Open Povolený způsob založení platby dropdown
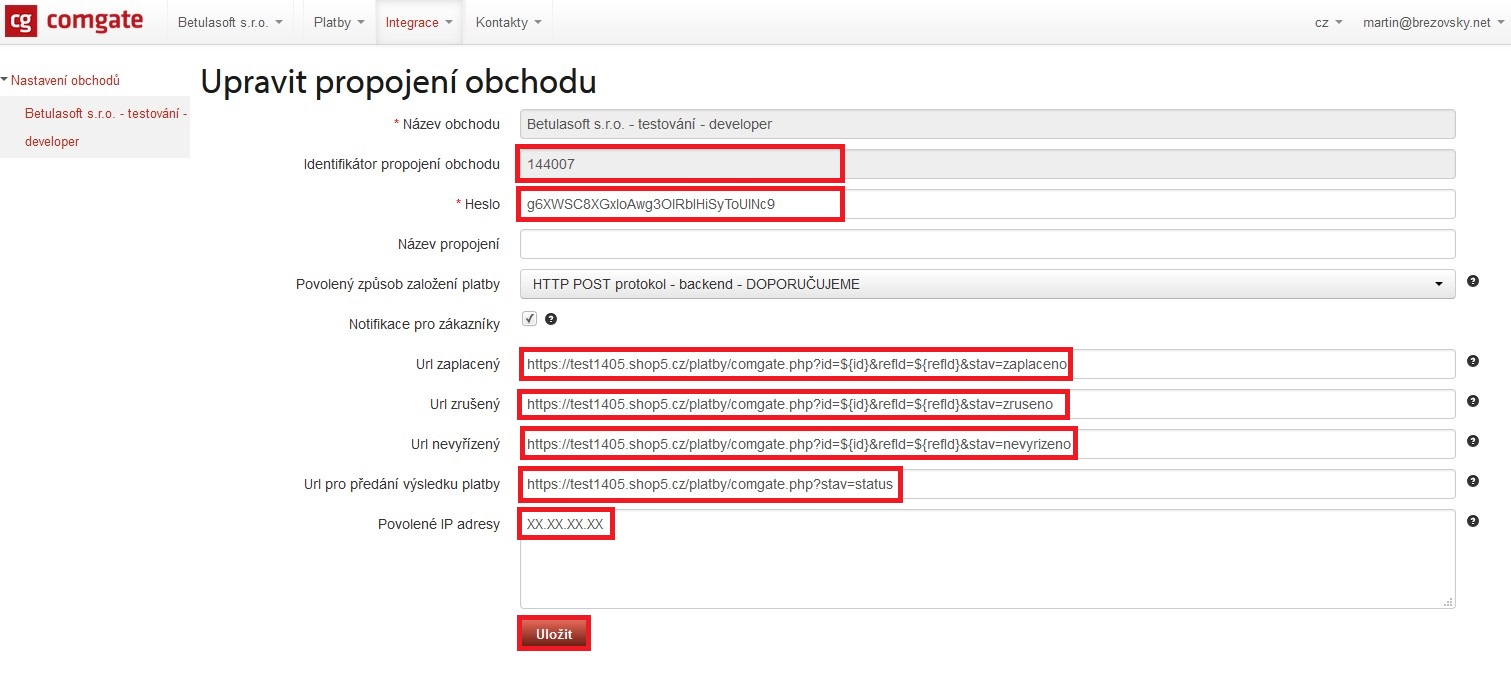Screen dimensions: 1511x685 point(987,284)
